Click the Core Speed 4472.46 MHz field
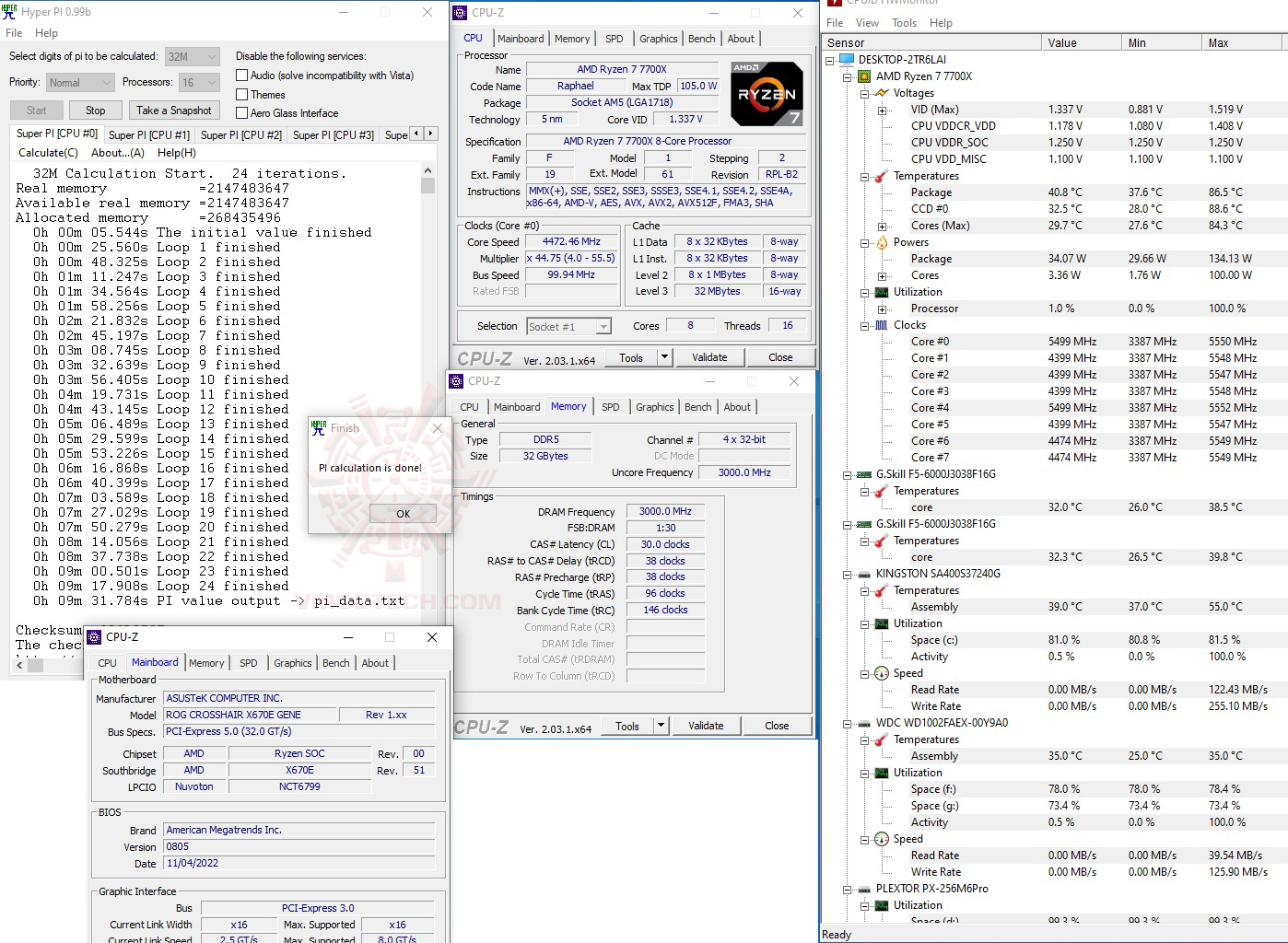The width and height of the screenshot is (1288, 943). [x=571, y=242]
